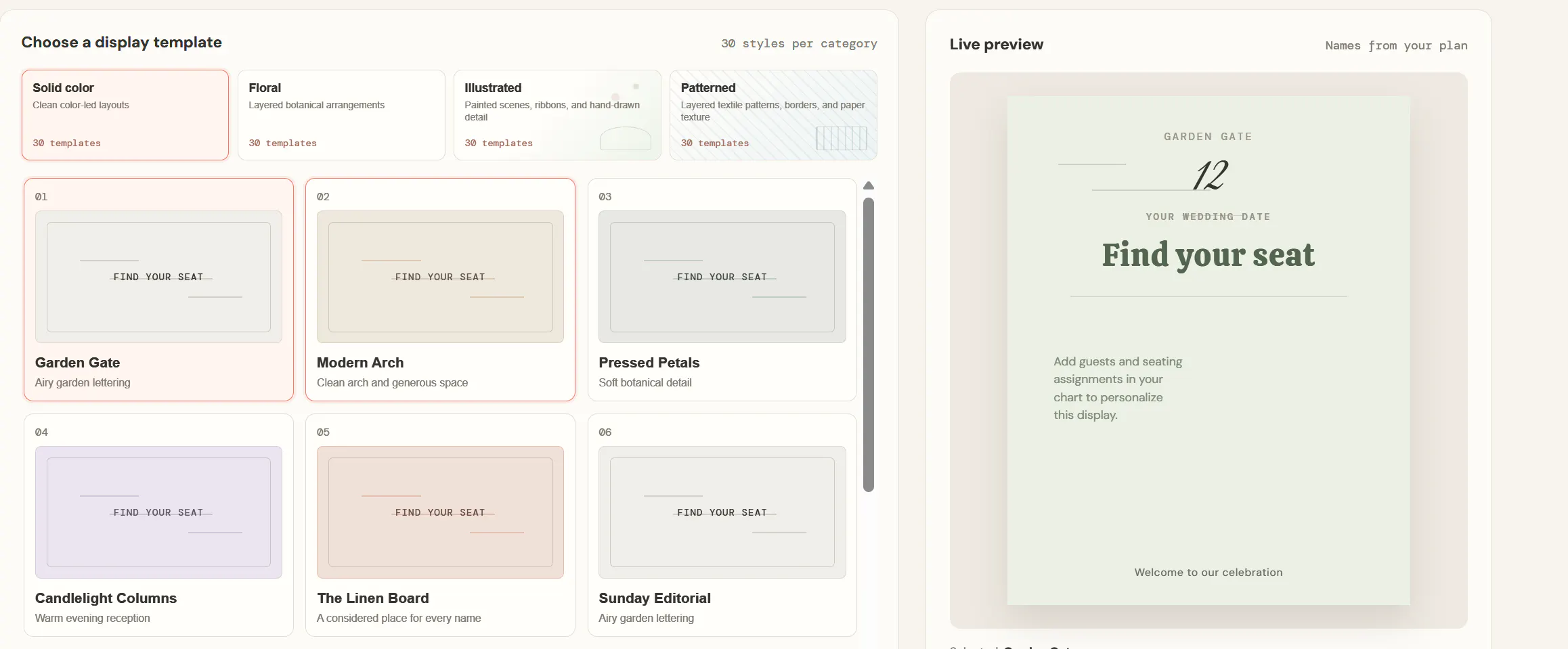Image resolution: width=1568 pixels, height=649 pixels.
Task: Open the Illustrated category
Action: point(557,115)
